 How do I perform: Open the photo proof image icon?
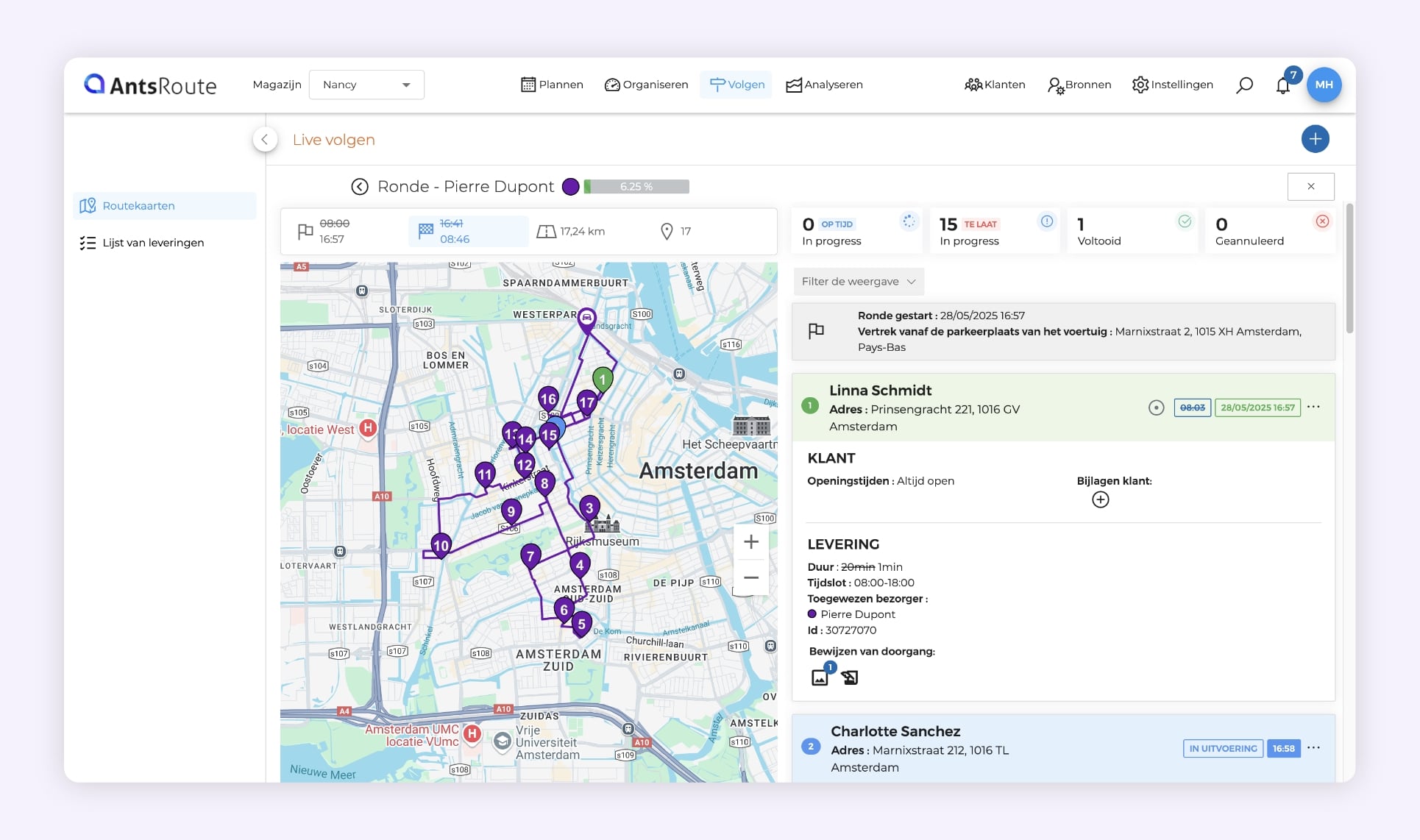[x=820, y=677]
